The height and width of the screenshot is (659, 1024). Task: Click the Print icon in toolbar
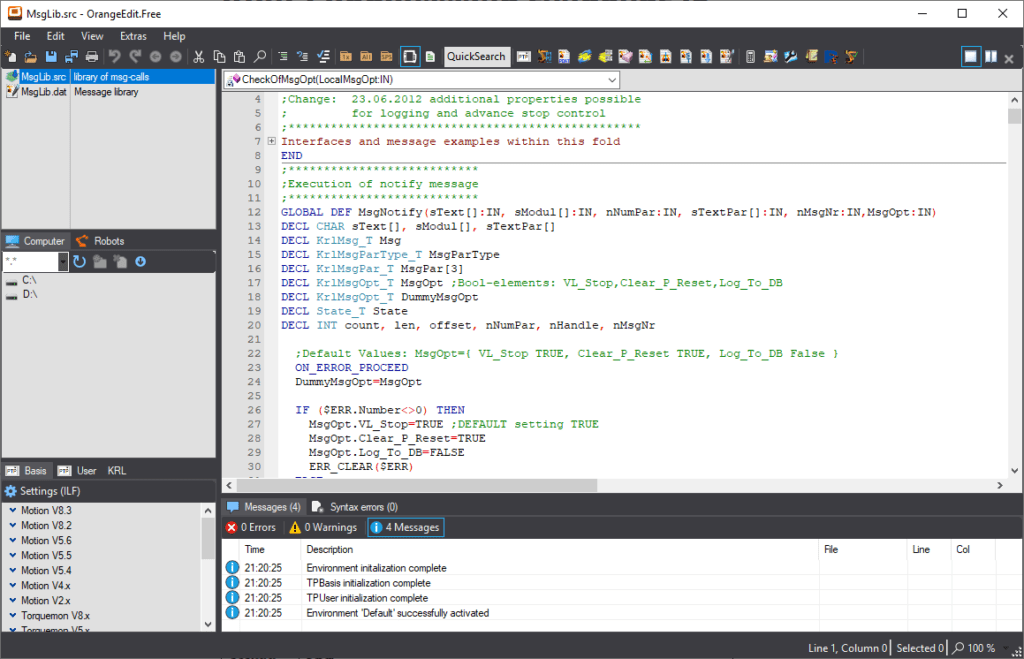[92, 57]
